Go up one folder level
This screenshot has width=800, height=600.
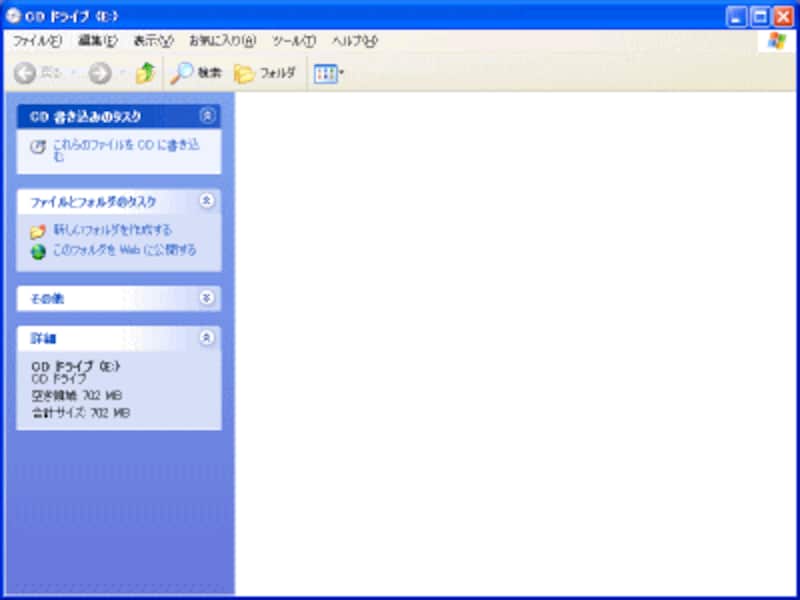click(x=145, y=73)
